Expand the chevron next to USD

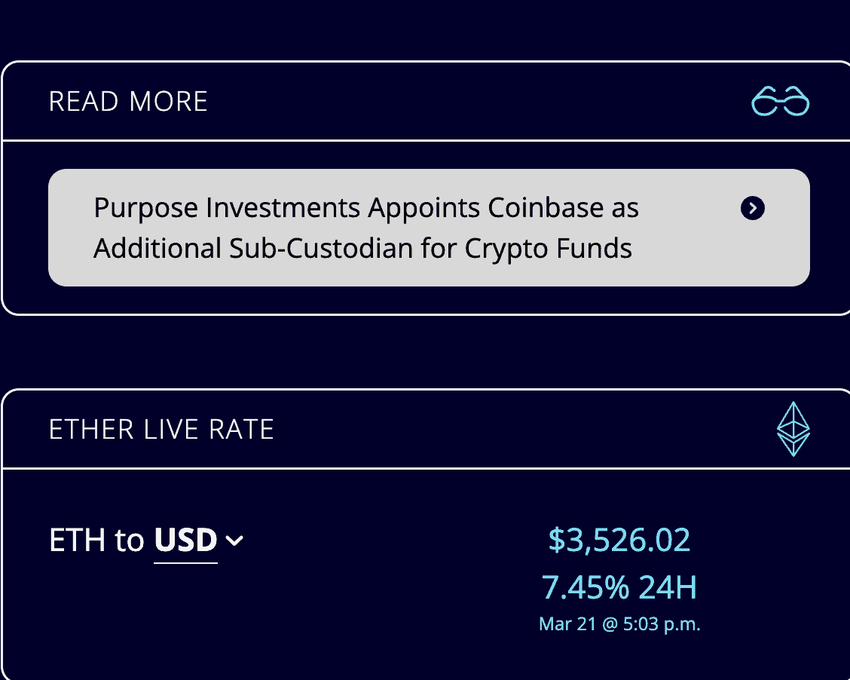click(x=234, y=541)
